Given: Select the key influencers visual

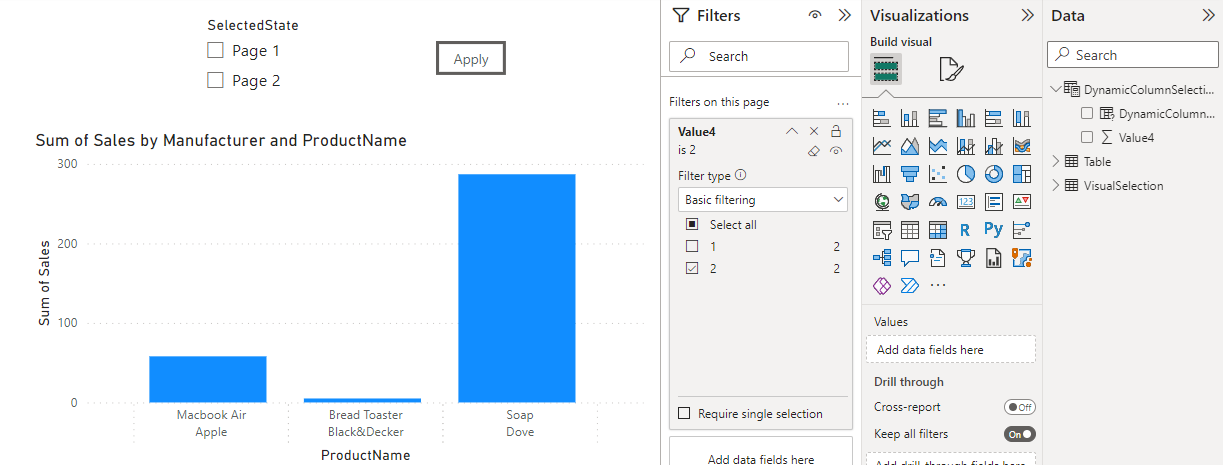Looking at the screenshot, I should click(x=1022, y=230).
